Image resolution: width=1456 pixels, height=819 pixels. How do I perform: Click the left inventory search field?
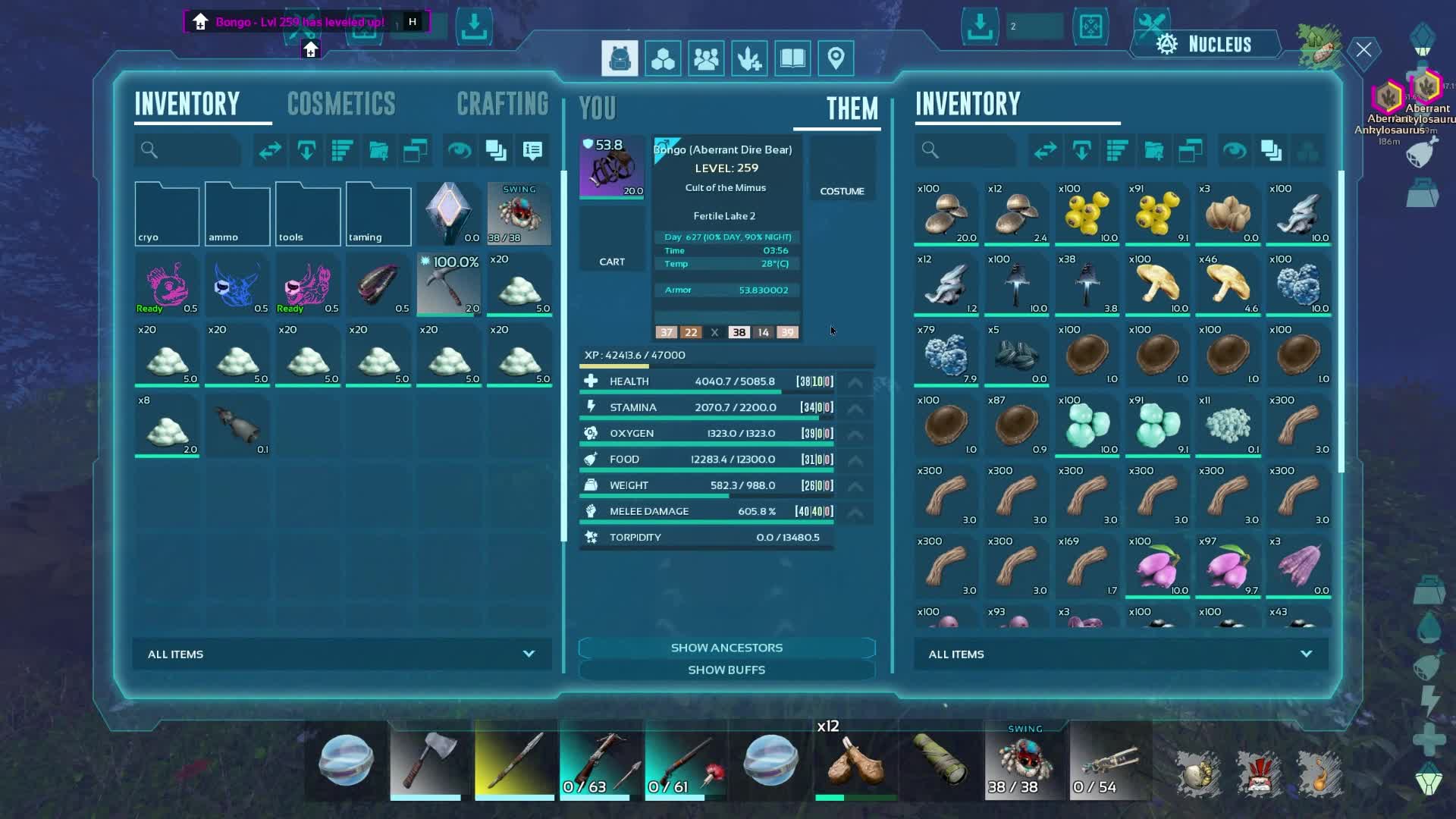click(188, 151)
